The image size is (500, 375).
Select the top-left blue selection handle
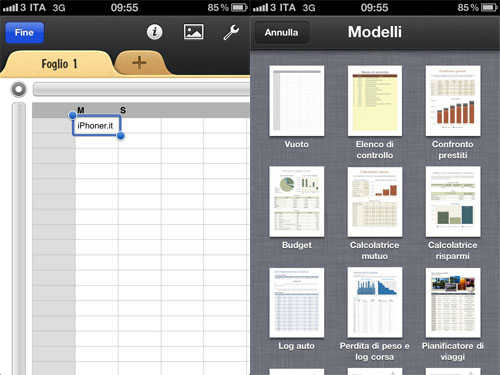72,115
